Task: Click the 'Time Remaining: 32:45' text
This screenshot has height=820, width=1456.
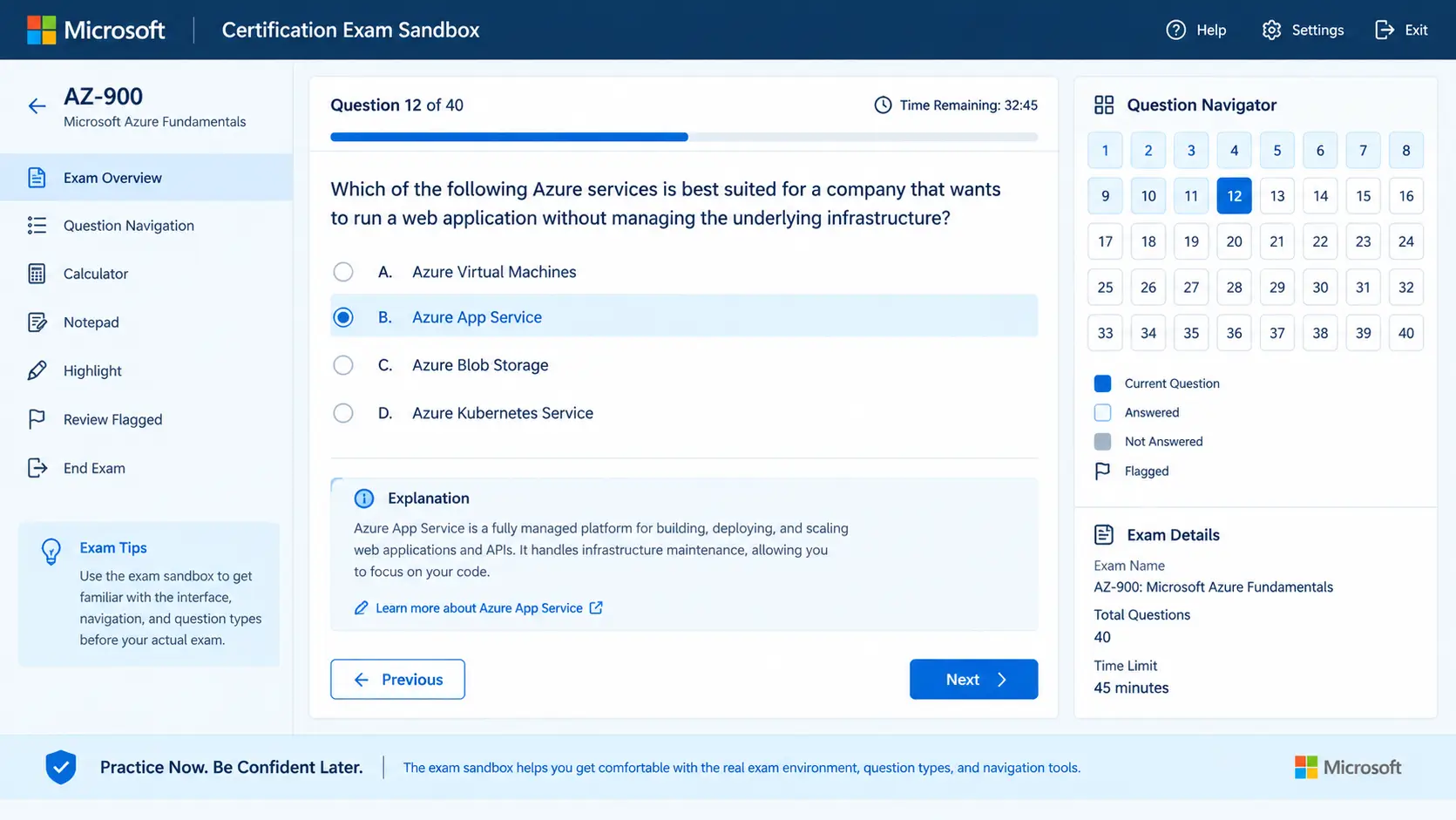Action: (968, 105)
